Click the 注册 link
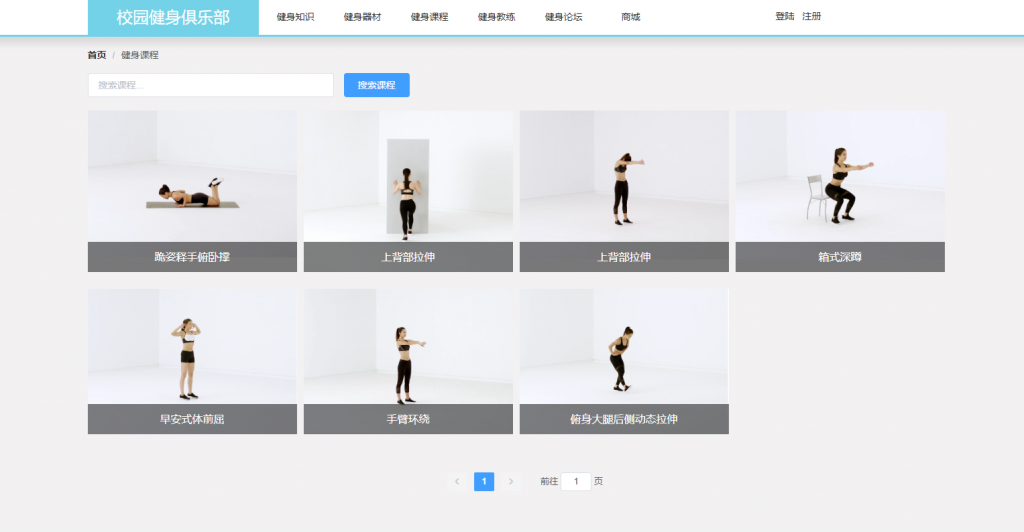1024x532 pixels. [x=812, y=16]
